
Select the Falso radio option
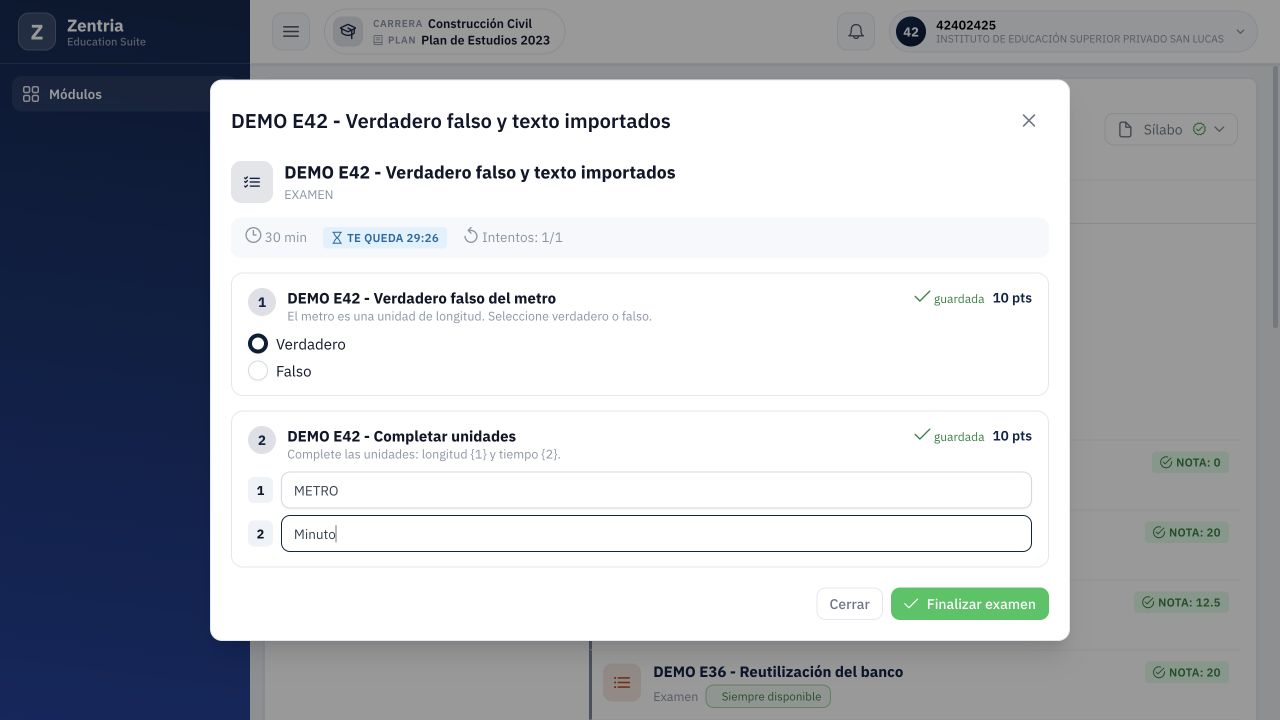pos(258,371)
